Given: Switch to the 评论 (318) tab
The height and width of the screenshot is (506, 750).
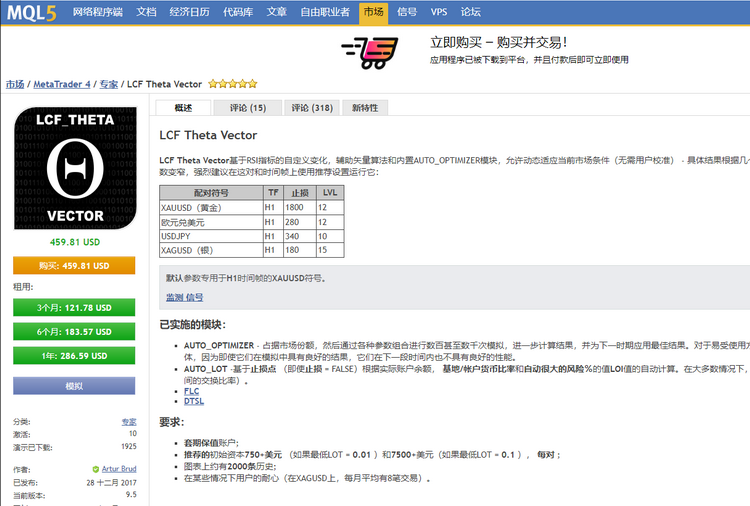Looking at the screenshot, I should [x=312, y=108].
